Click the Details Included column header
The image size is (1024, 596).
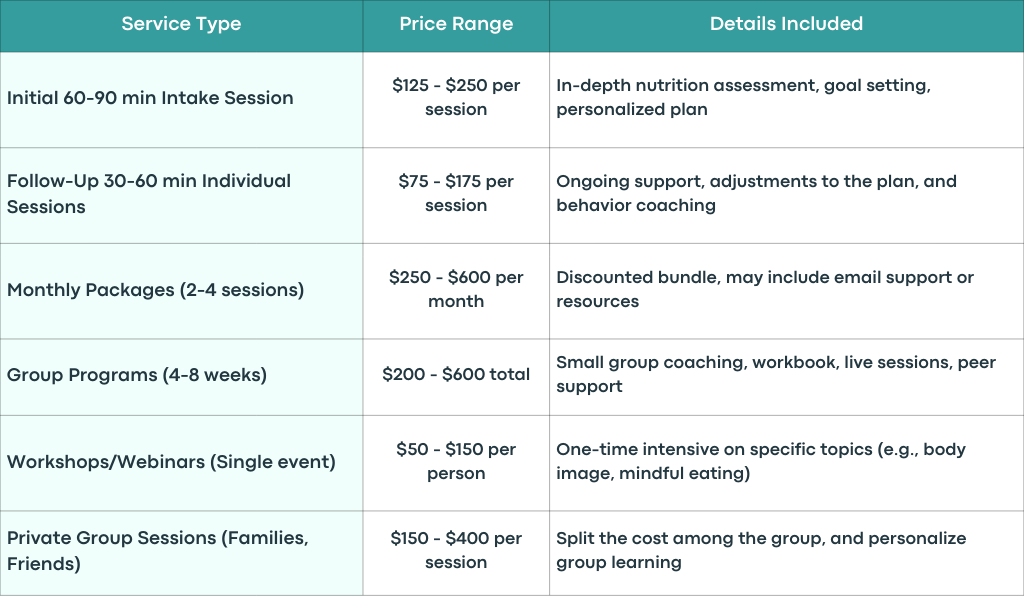click(786, 26)
